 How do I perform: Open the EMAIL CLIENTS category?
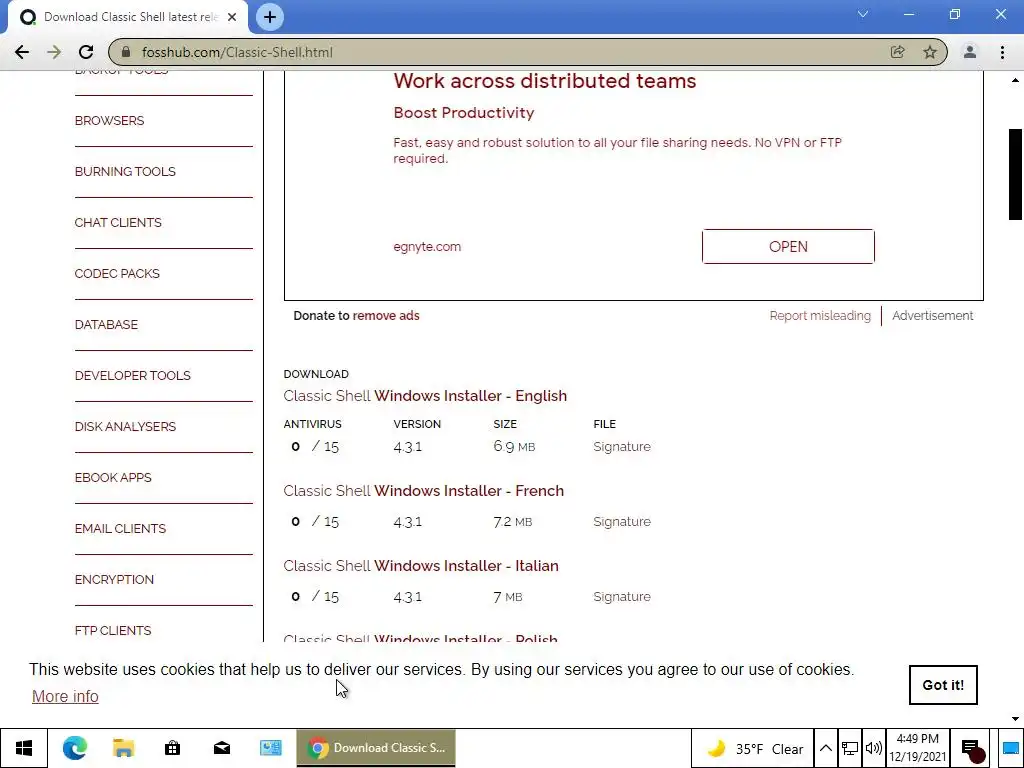(x=120, y=528)
